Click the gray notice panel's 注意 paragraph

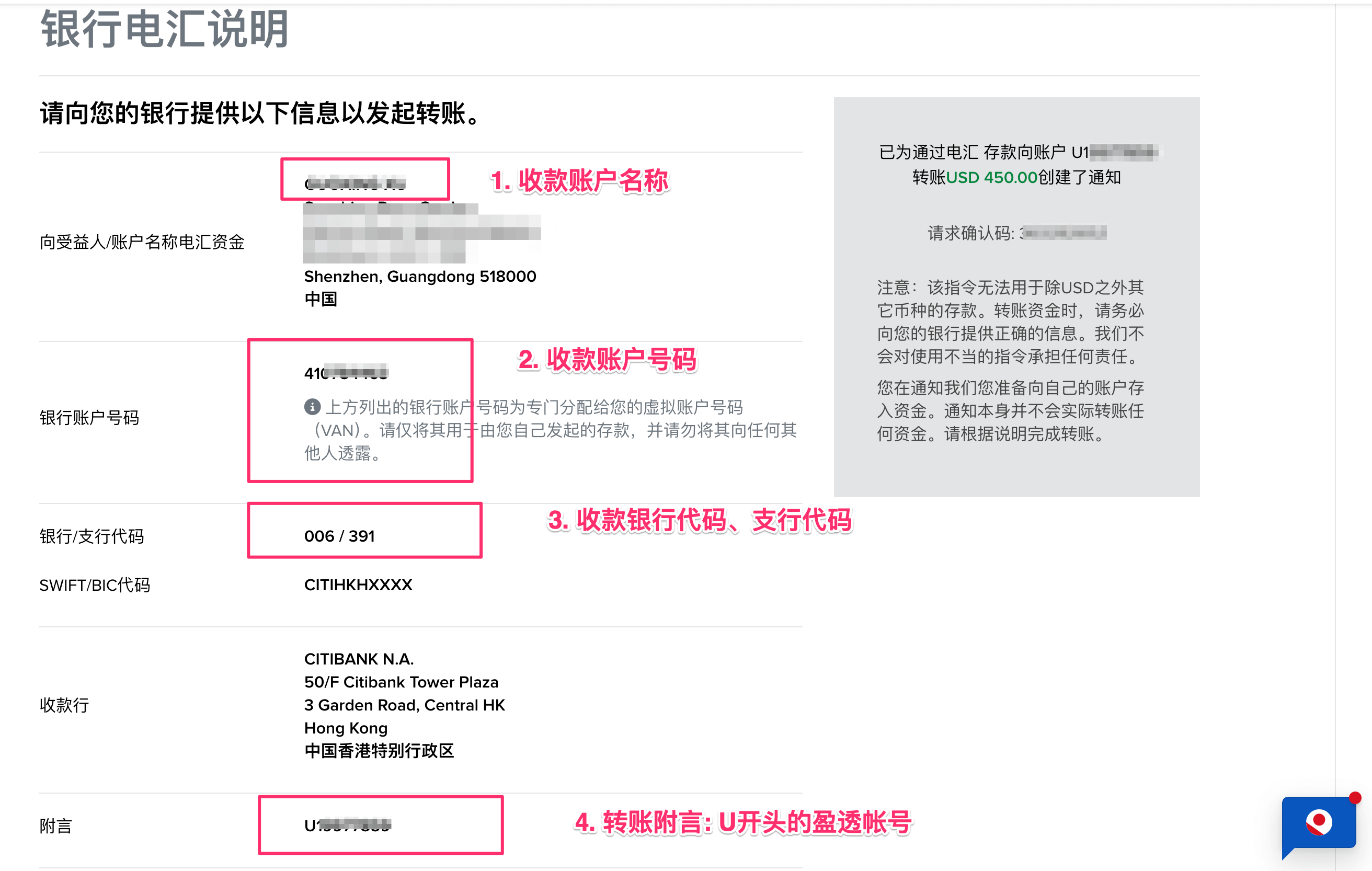(x=1010, y=322)
